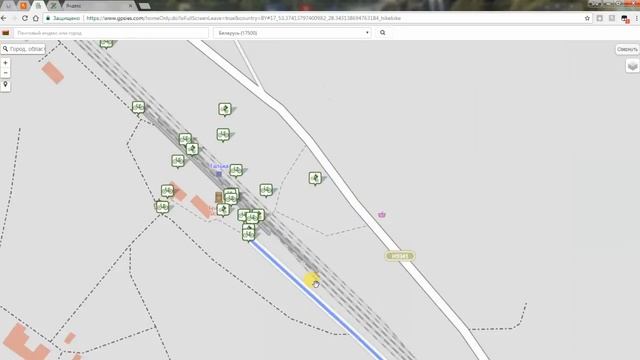Click the extension icon with red badge
The height and width of the screenshot is (360, 640).
tap(625, 18)
